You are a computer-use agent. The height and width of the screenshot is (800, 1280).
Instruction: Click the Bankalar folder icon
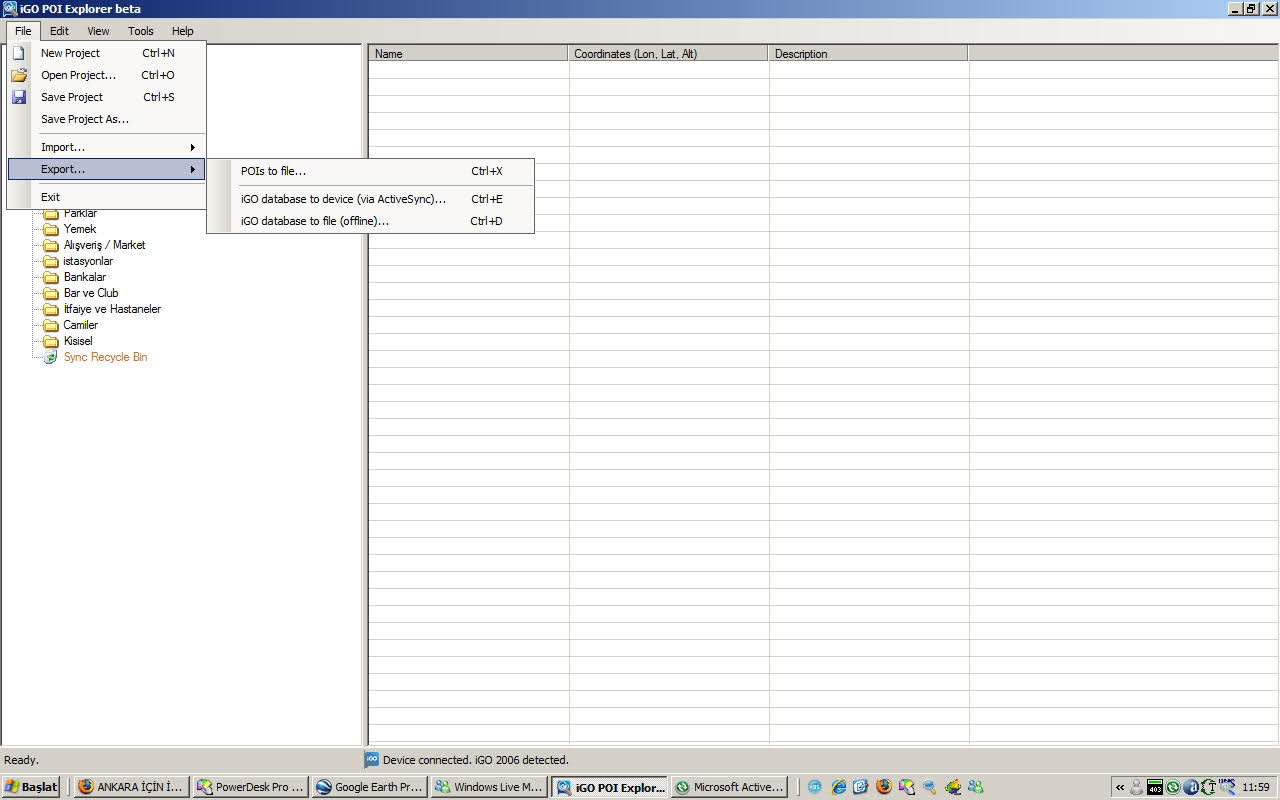click(51, 277)
